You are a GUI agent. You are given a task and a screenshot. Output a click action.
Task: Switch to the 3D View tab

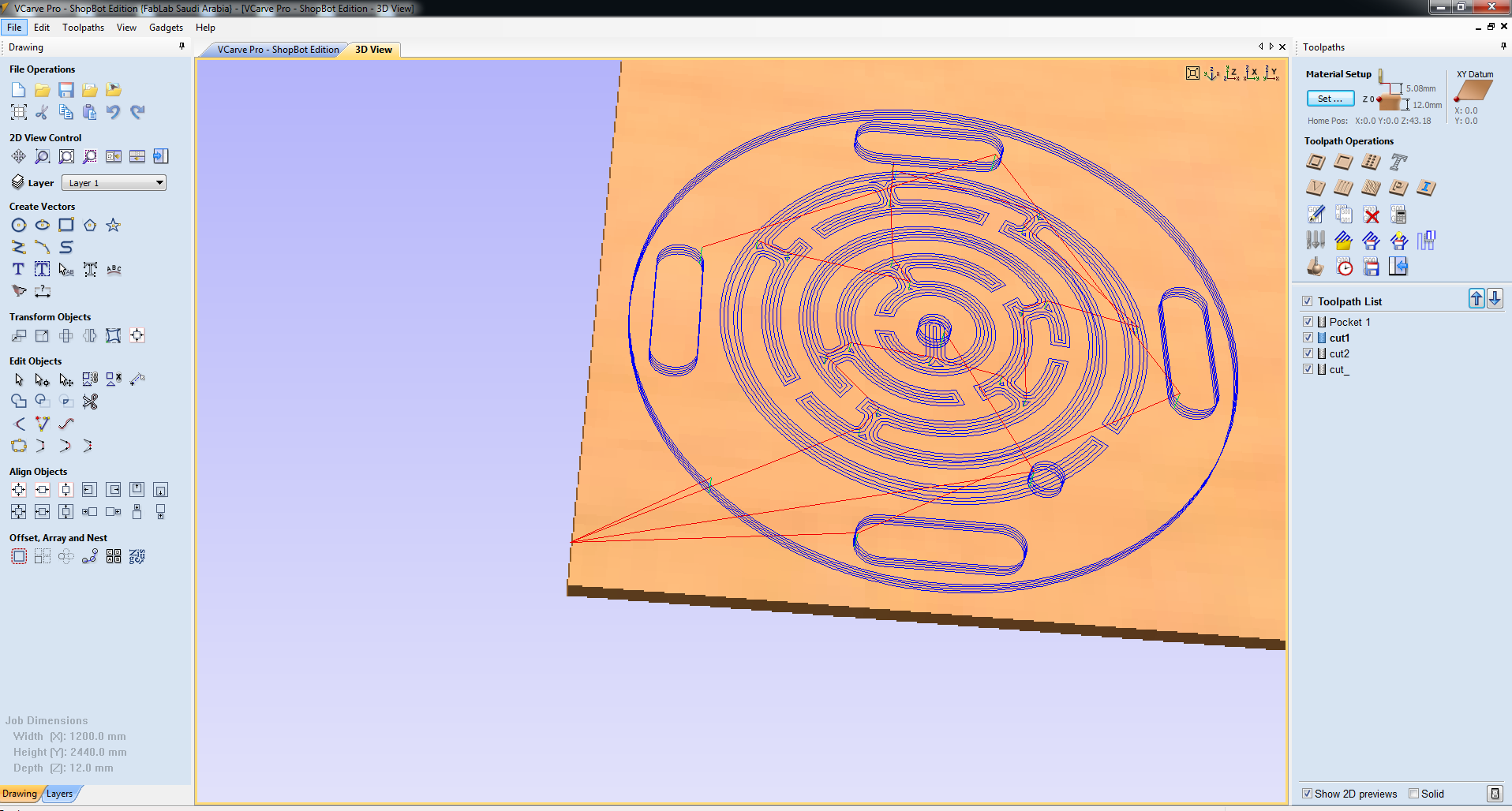tap(372, 49)
